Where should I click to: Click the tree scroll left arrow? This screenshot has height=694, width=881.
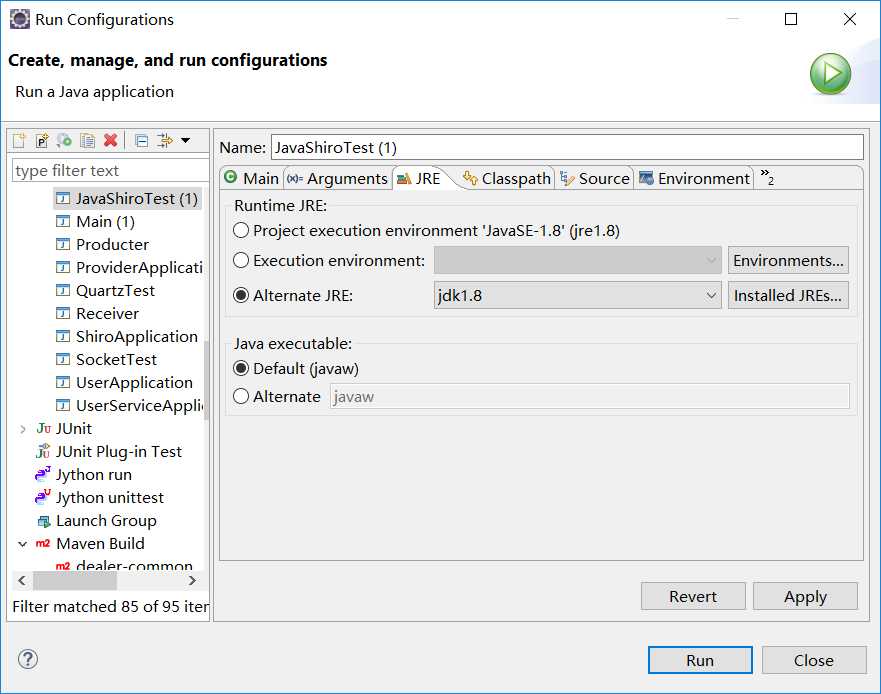22,580
